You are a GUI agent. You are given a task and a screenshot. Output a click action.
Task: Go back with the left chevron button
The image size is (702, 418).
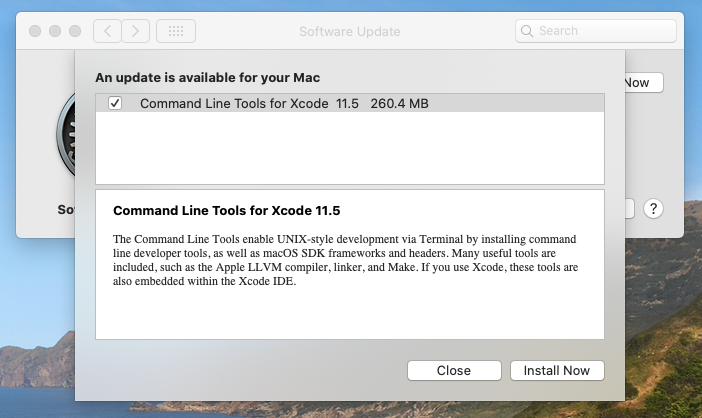click(x=107, y=31)
